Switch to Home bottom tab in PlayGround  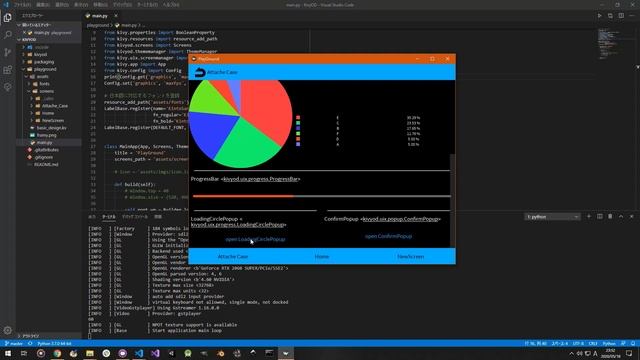[x=322, y=256]
